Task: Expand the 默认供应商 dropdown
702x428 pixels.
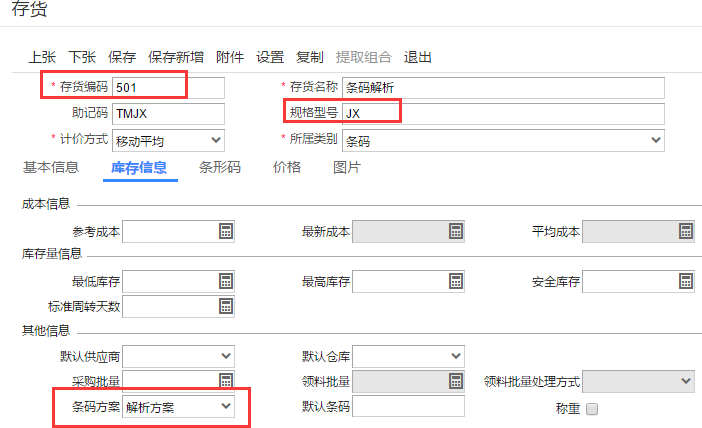Action: (x=178, y=356)
